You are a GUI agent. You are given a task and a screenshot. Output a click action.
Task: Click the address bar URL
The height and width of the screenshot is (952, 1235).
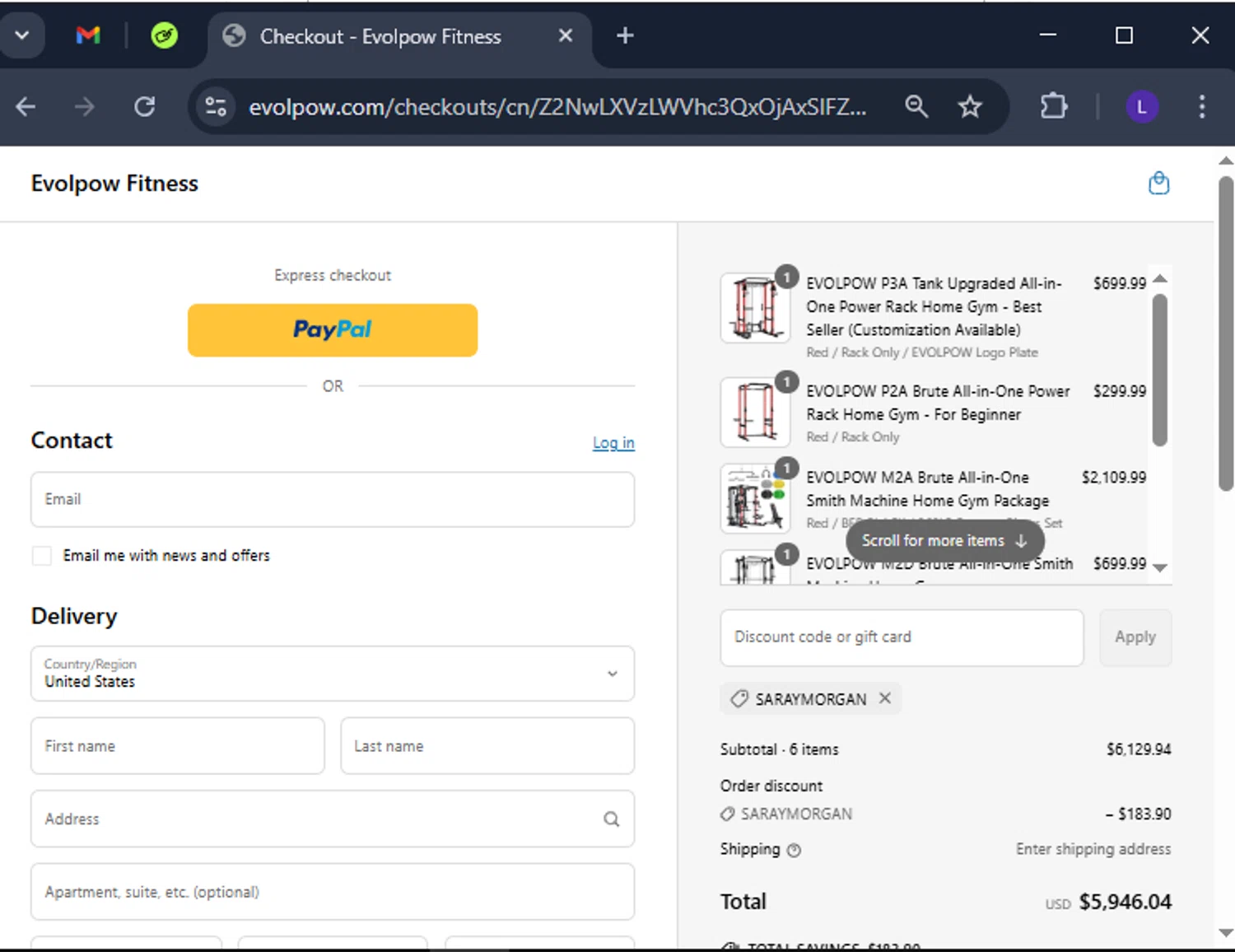[557, 107]
